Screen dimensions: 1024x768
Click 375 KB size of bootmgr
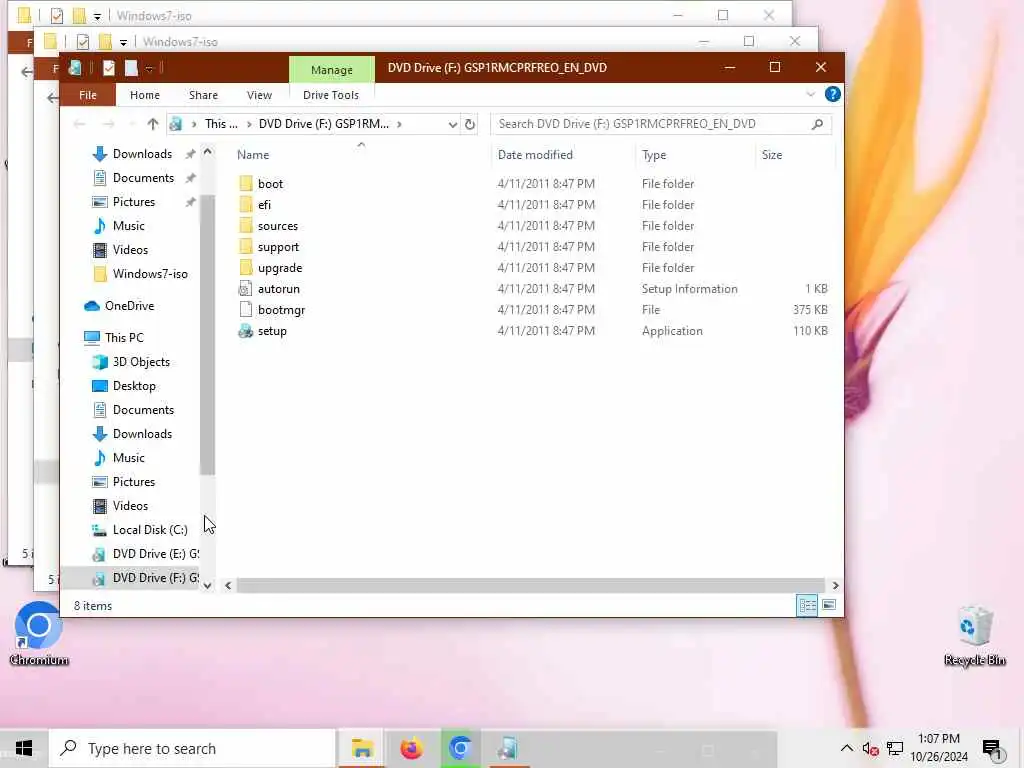(x=810, y=310)
